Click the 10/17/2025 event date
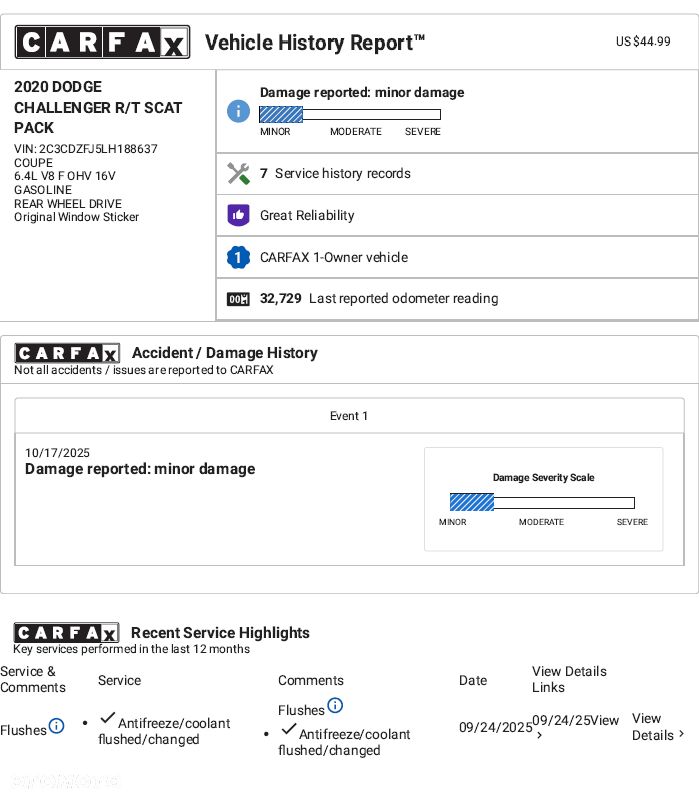This screenshot has width=699, height=798. point(58,452)
